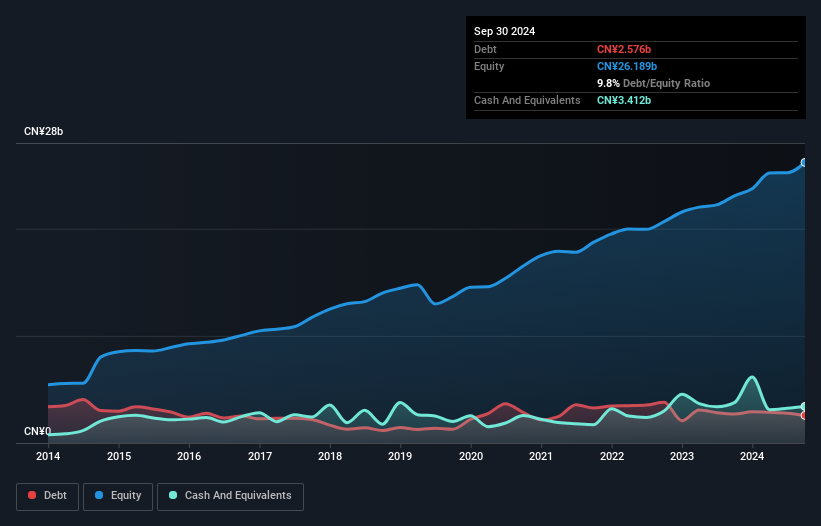This screenshot has height=526, width=821.
Task: Click the red Debt endpoint marker on chart
Action: [804, 415]
